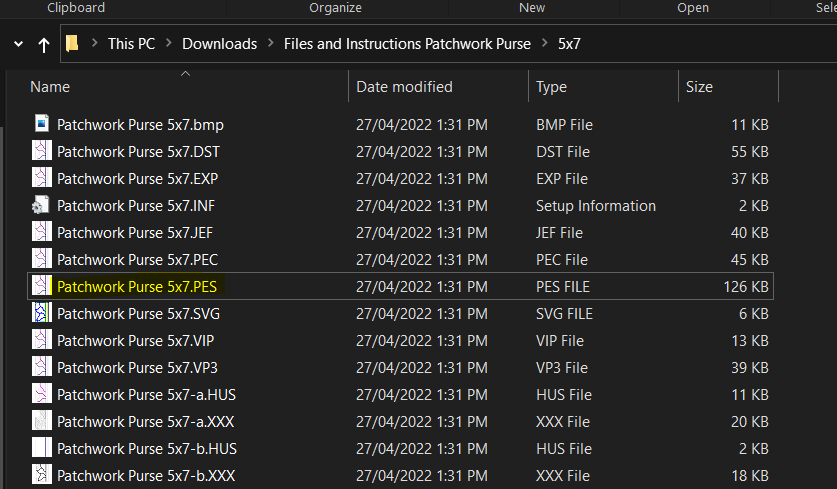Viewport: 837px width, 489px height.
Task: Select the Patchwork Purse 5x7.PES file name
Action: coord(137,287)
